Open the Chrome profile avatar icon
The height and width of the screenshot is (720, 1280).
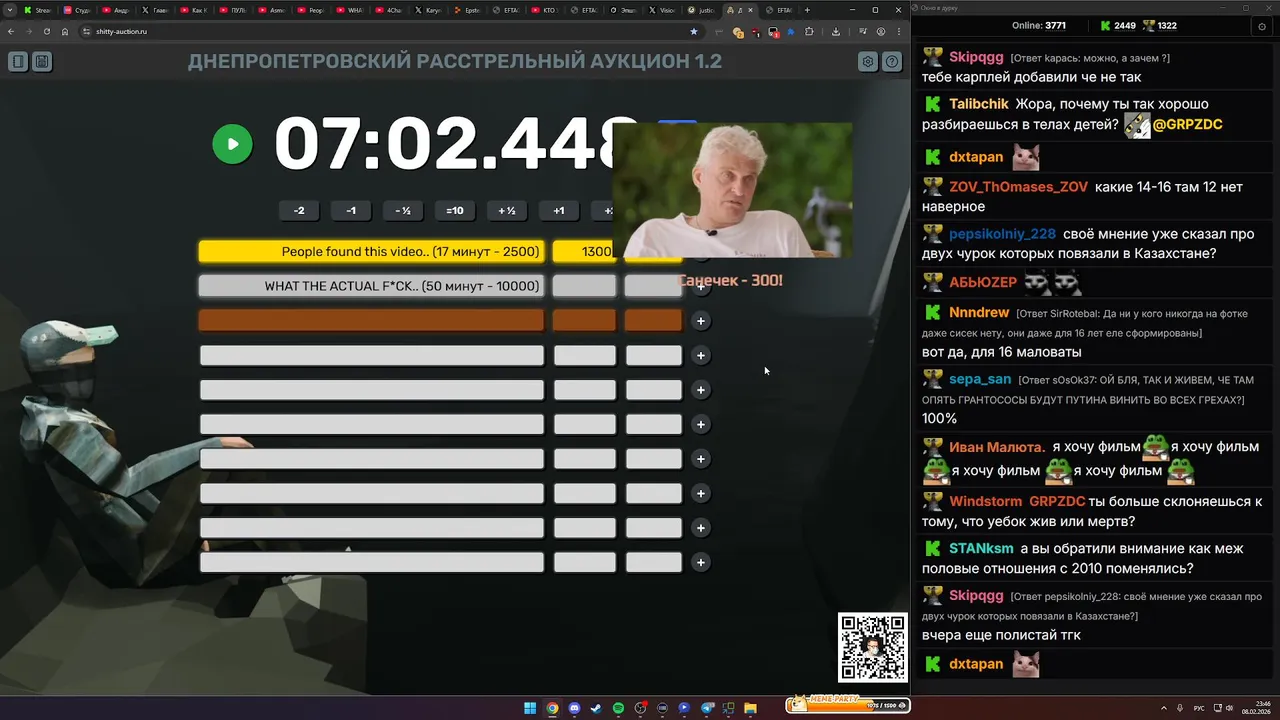[x=881, y=31]
